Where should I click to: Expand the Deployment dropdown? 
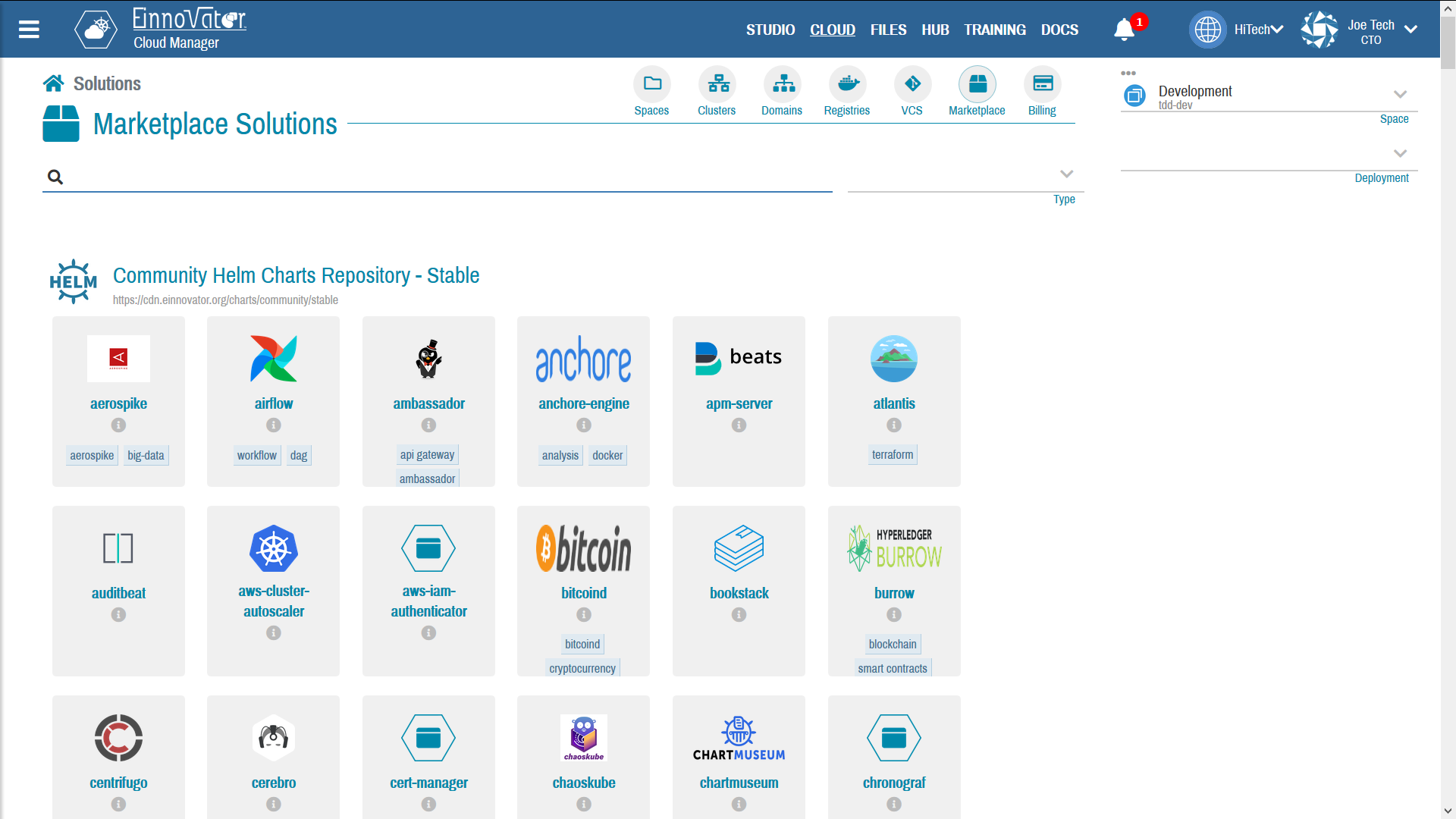(1401, 154)
